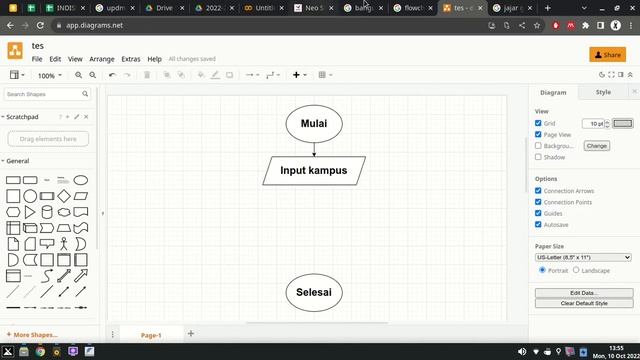Select the square shape in General
The width and height of the screenshot is (640, 360).
13,196
